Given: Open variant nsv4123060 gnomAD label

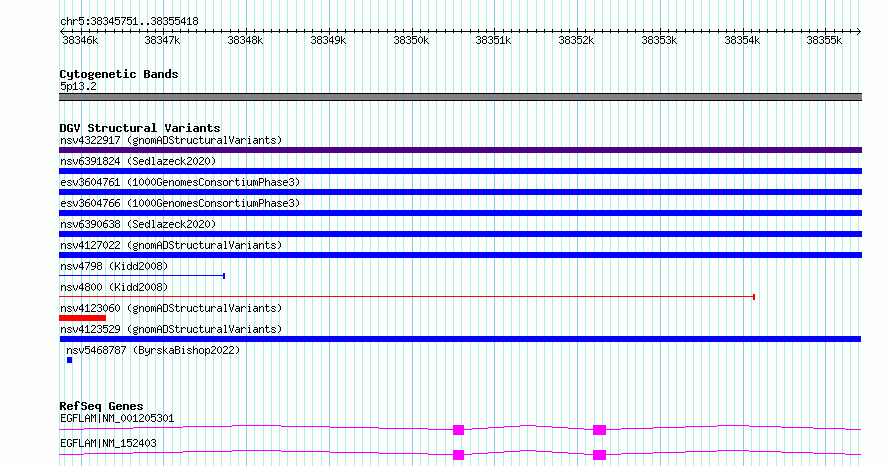Looking at the screenshot, I should coord(171,308).
